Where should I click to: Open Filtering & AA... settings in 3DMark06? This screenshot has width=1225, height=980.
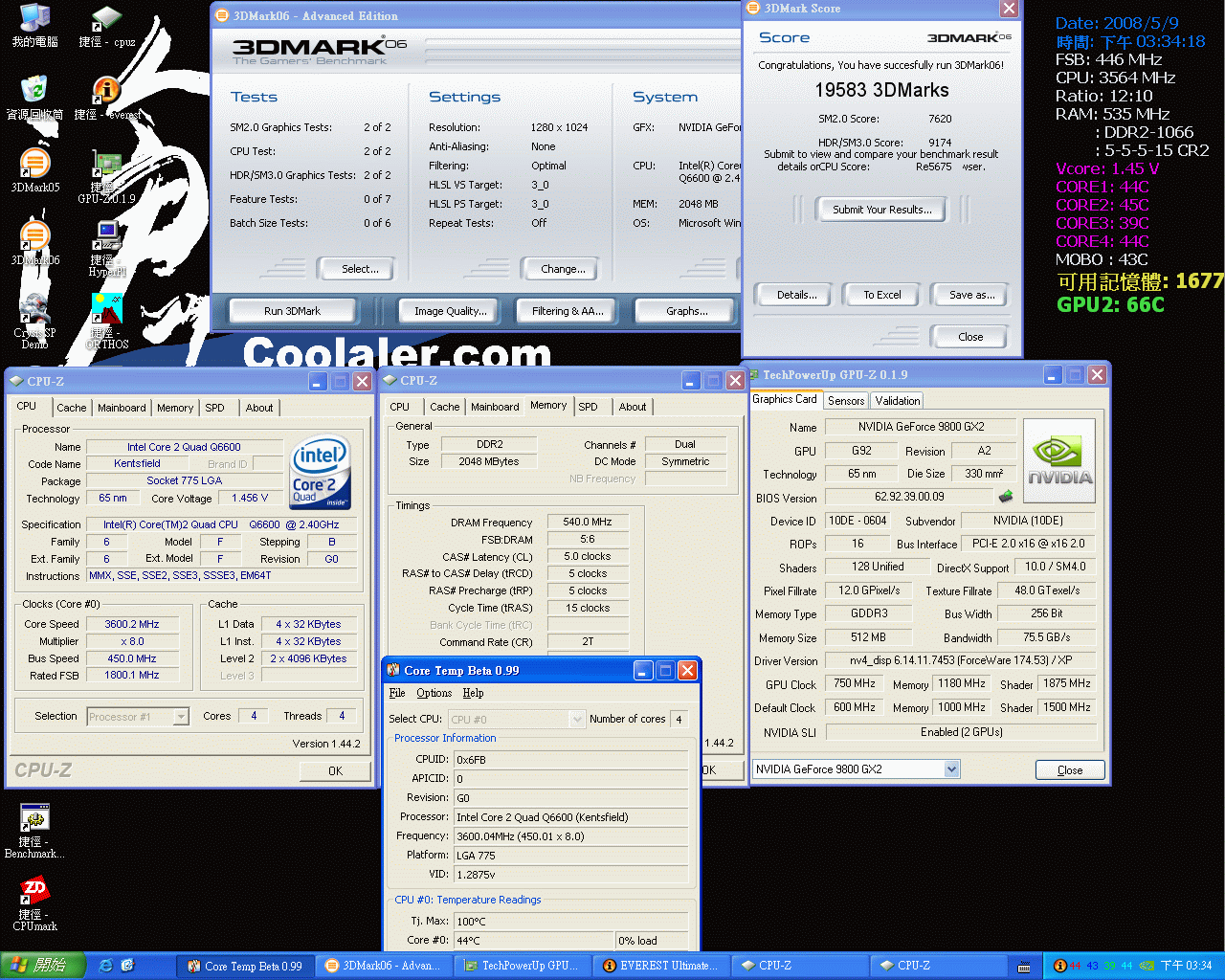pos(568,311)
